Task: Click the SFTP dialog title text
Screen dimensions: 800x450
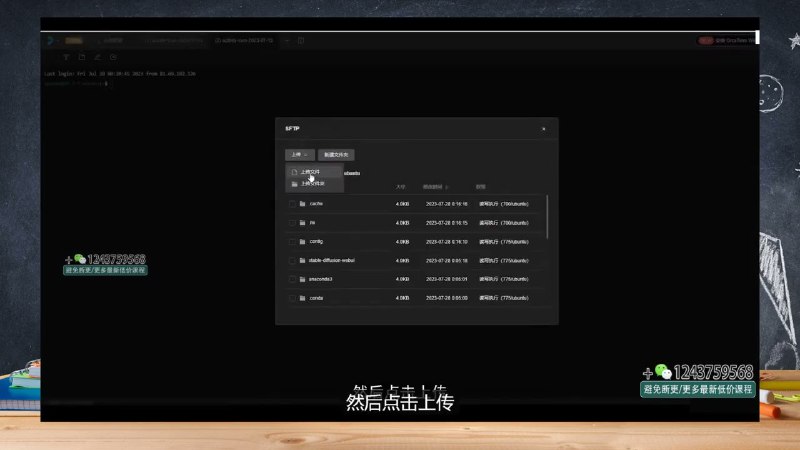Action: 292,129
